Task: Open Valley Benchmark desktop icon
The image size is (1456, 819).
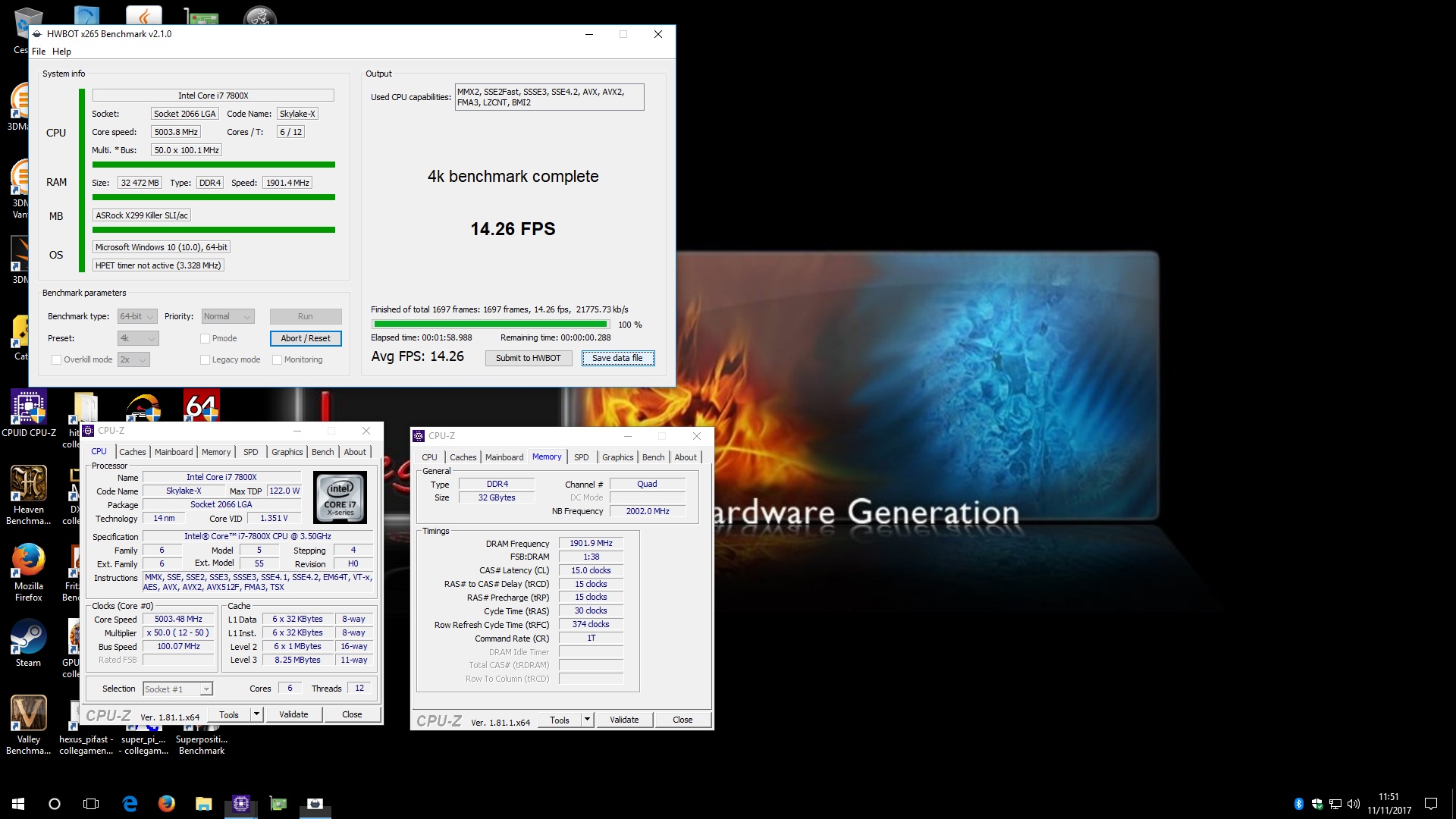Action: (x=29, y=725)
